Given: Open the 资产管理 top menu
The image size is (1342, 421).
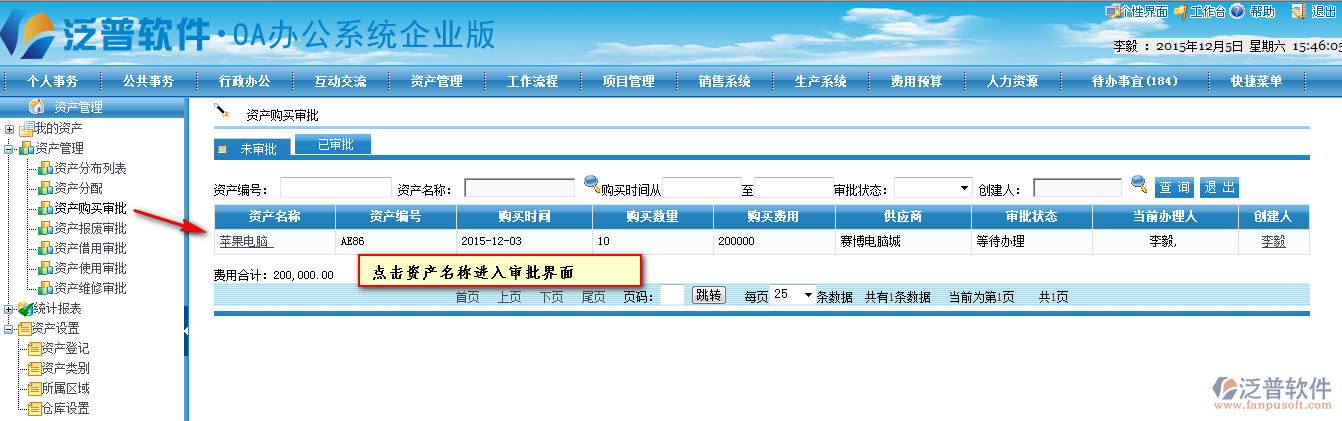Looking at the screenshot, I should pyautogui.click(x=436, y=82).
